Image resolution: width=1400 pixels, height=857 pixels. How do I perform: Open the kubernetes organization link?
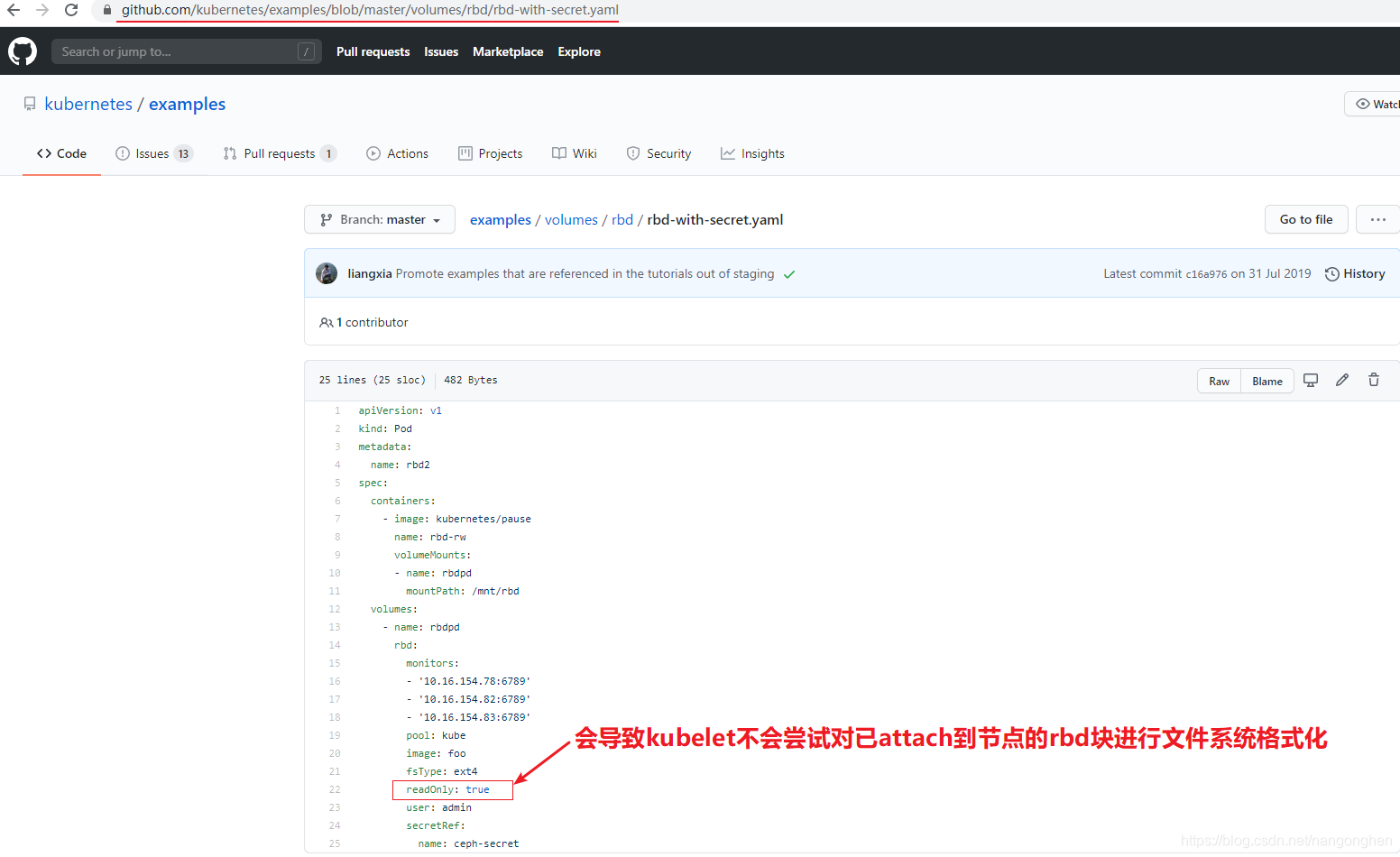(x=88, y=104)
